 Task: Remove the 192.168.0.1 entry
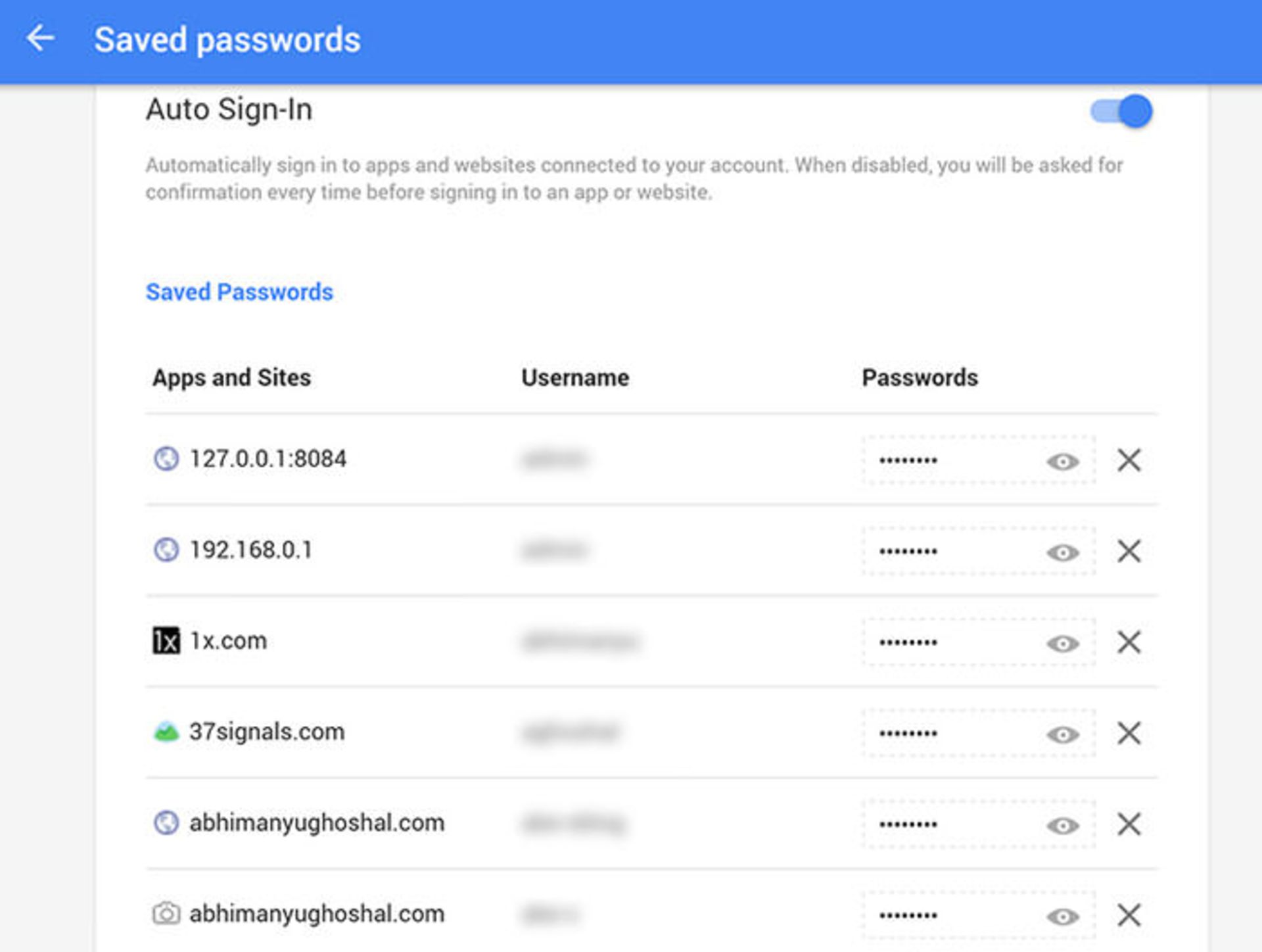pos(1129,551)
